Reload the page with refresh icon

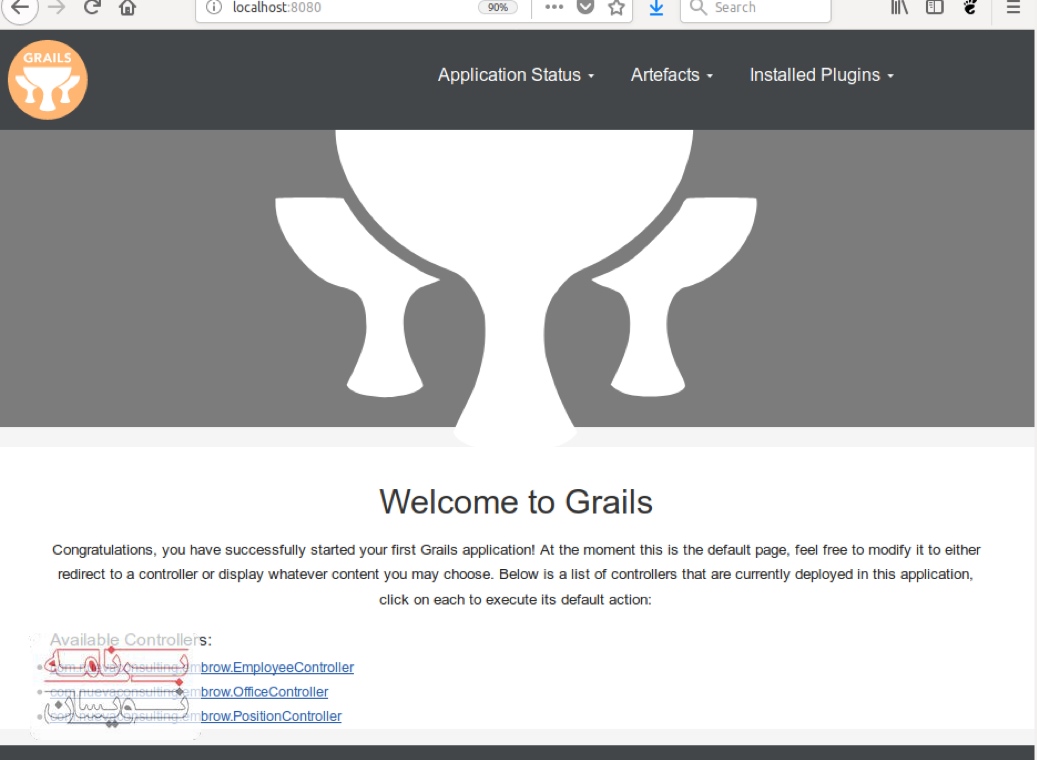92,8
